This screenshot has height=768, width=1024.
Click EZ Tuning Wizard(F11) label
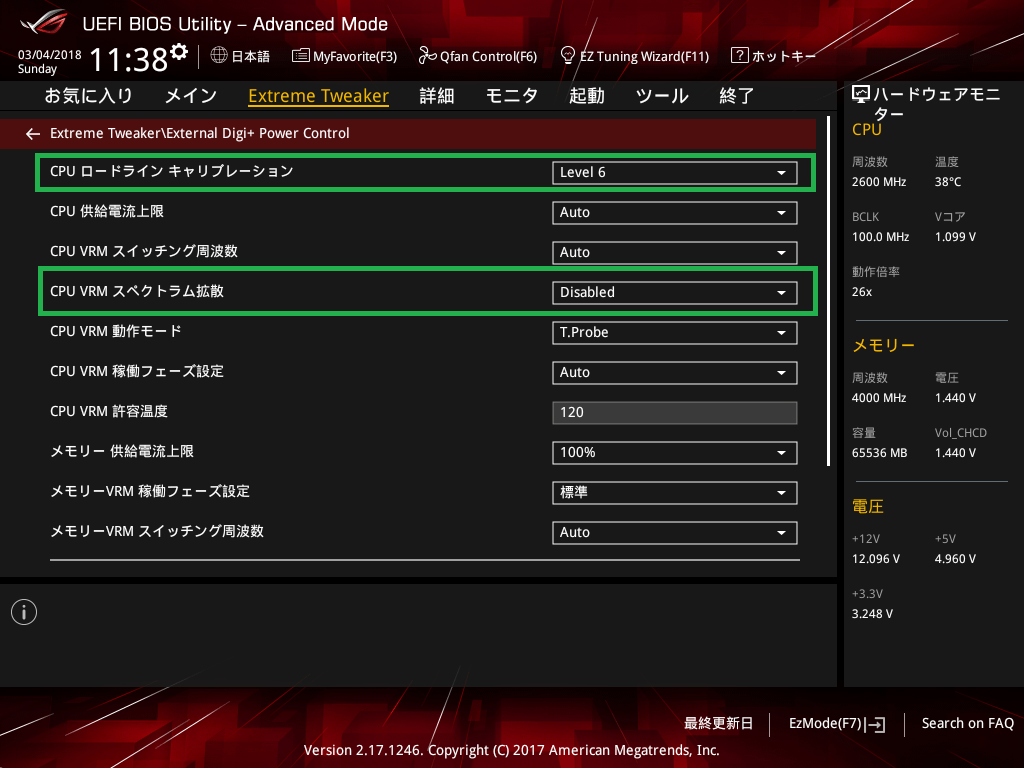click(645, 56)
